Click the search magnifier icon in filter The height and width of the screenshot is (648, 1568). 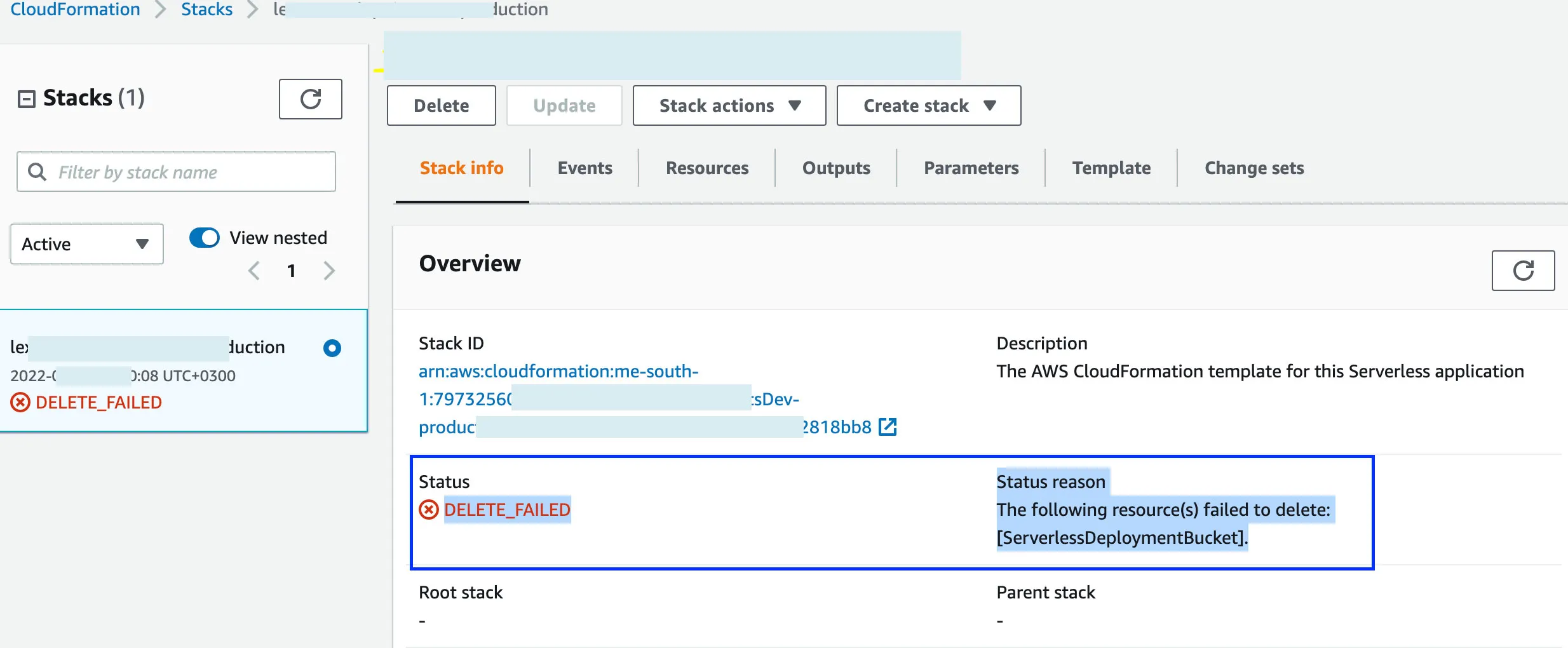(37, 172)
